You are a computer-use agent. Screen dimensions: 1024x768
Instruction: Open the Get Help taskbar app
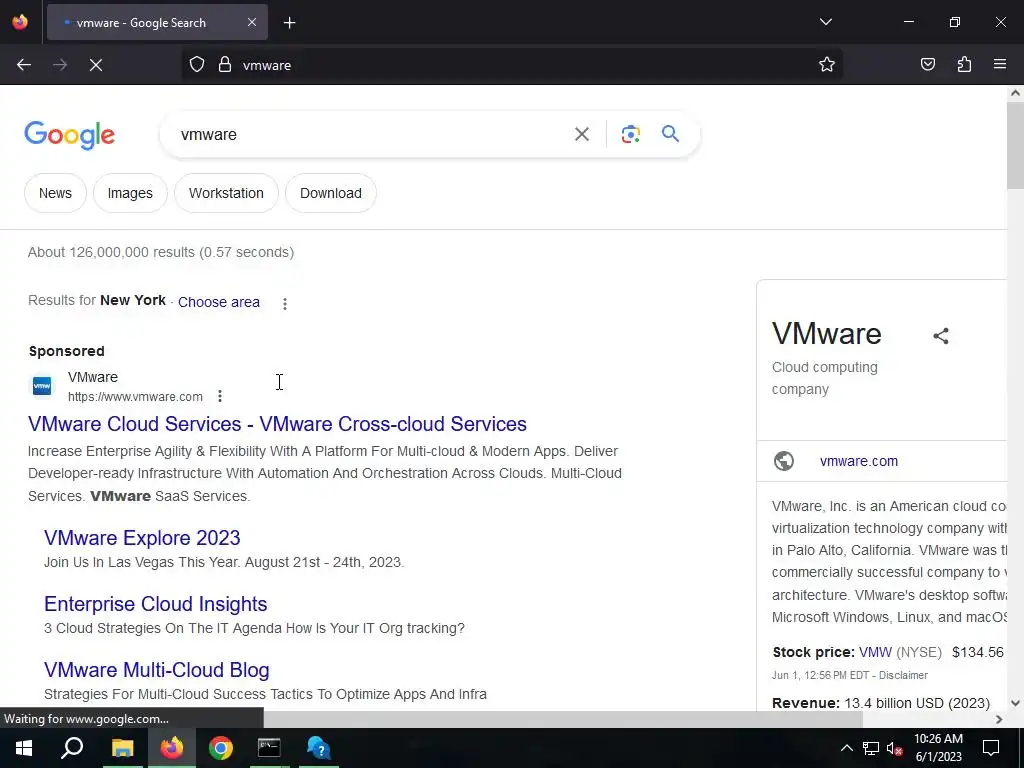point(319,748)
